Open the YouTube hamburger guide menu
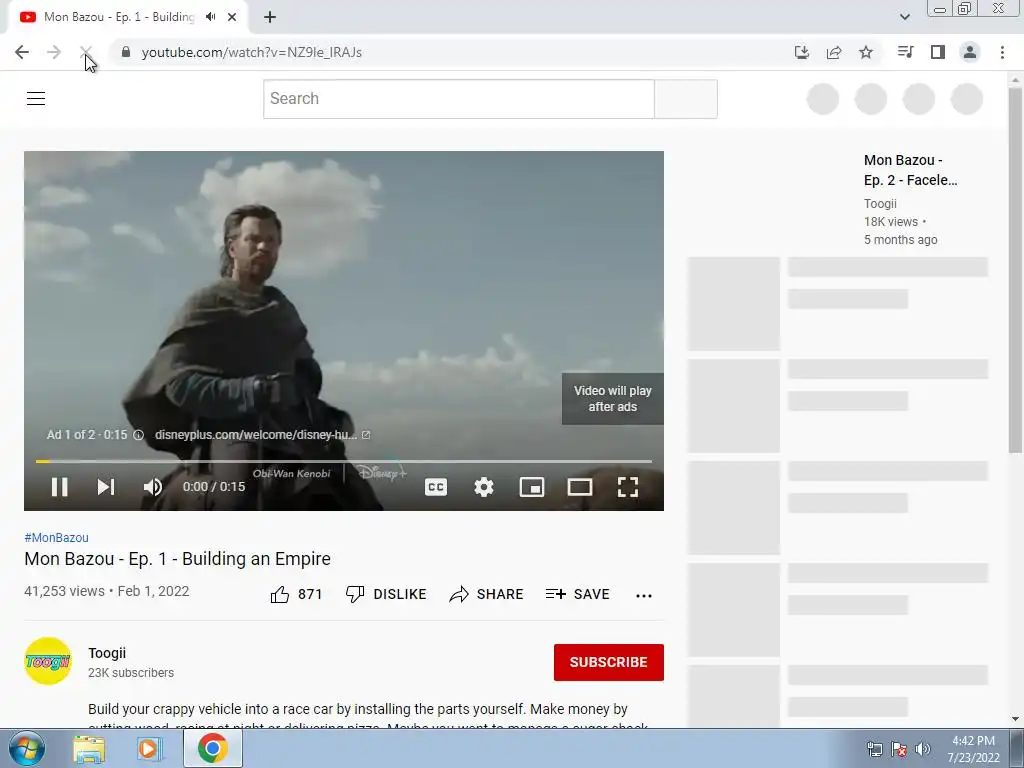This screenshot has height=768, width=1024. [36, 99]
